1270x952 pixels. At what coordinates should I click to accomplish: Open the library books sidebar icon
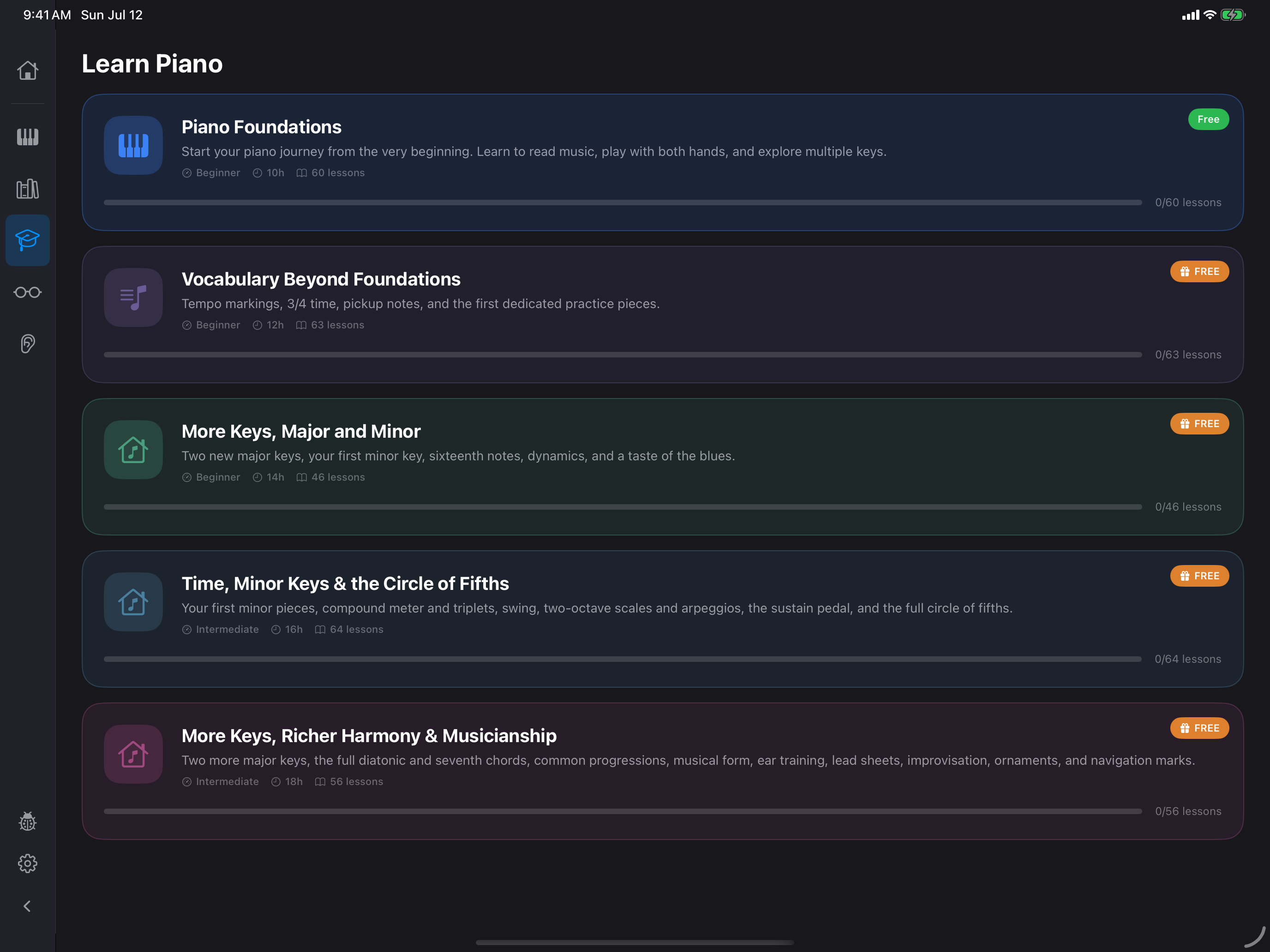click(x=28, y=188)
